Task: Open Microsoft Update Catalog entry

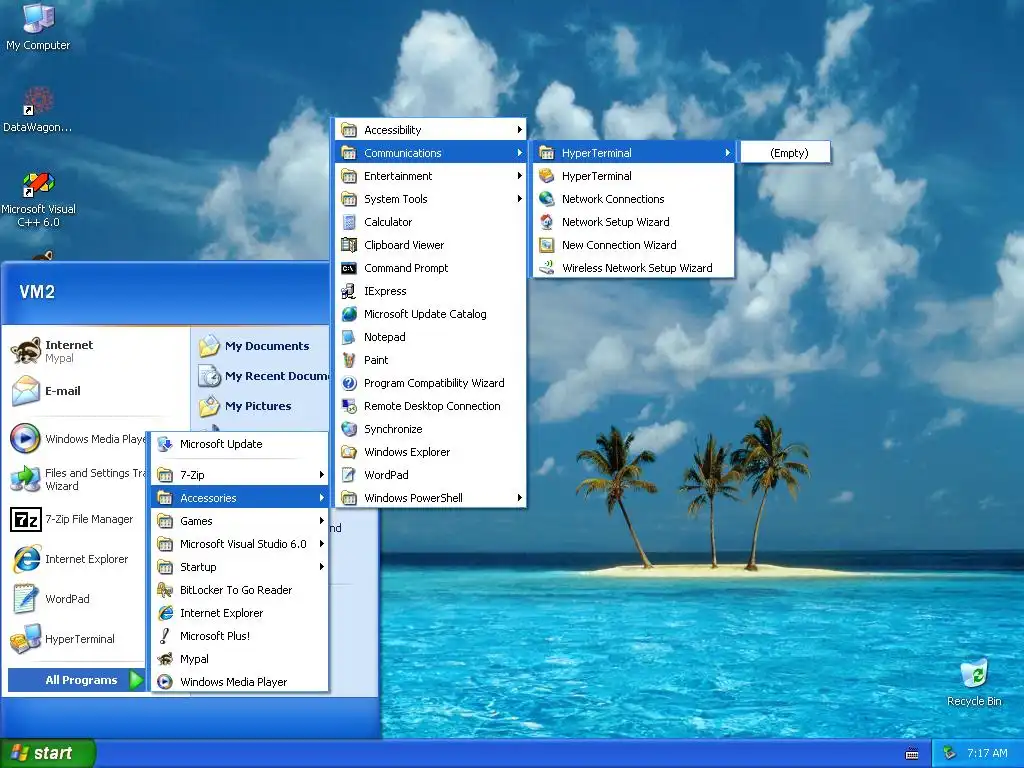Action: pos(430,313)
